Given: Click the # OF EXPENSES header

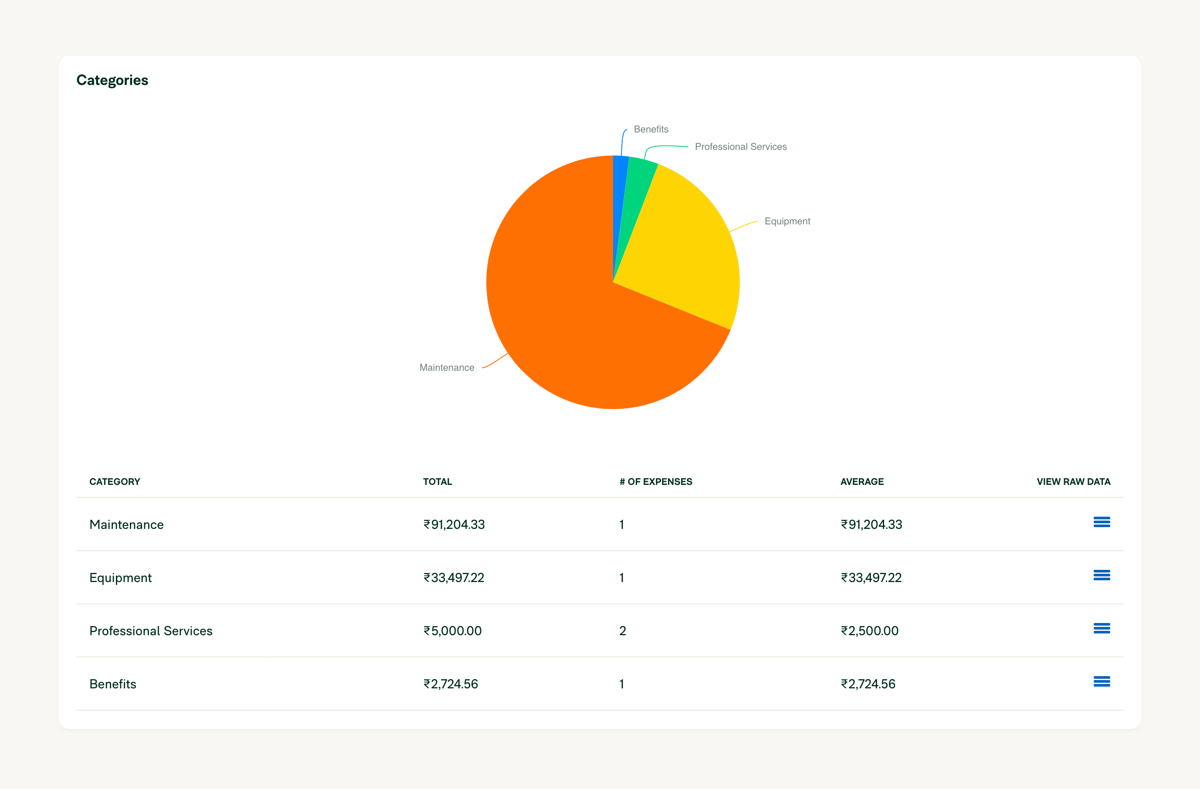Looking at the screenshot, I should 657,481.
